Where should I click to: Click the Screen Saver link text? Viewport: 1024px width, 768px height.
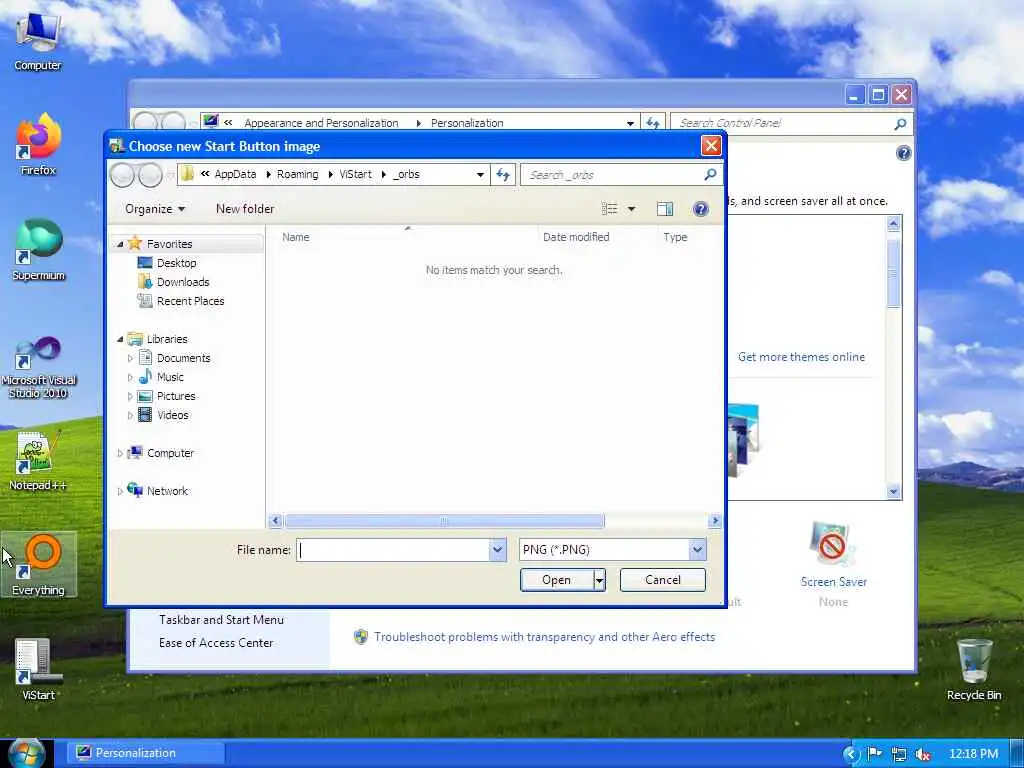(833, 582)
